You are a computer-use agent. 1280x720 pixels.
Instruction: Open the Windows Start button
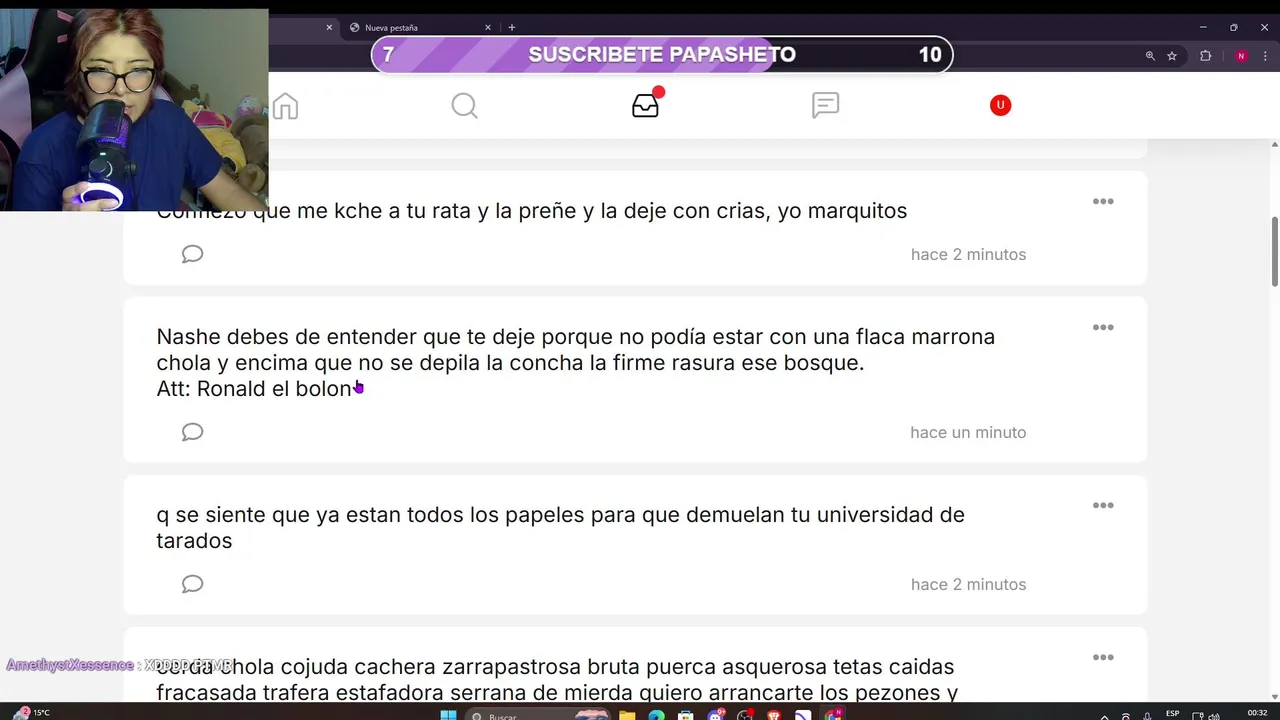(x=448, y=714)
